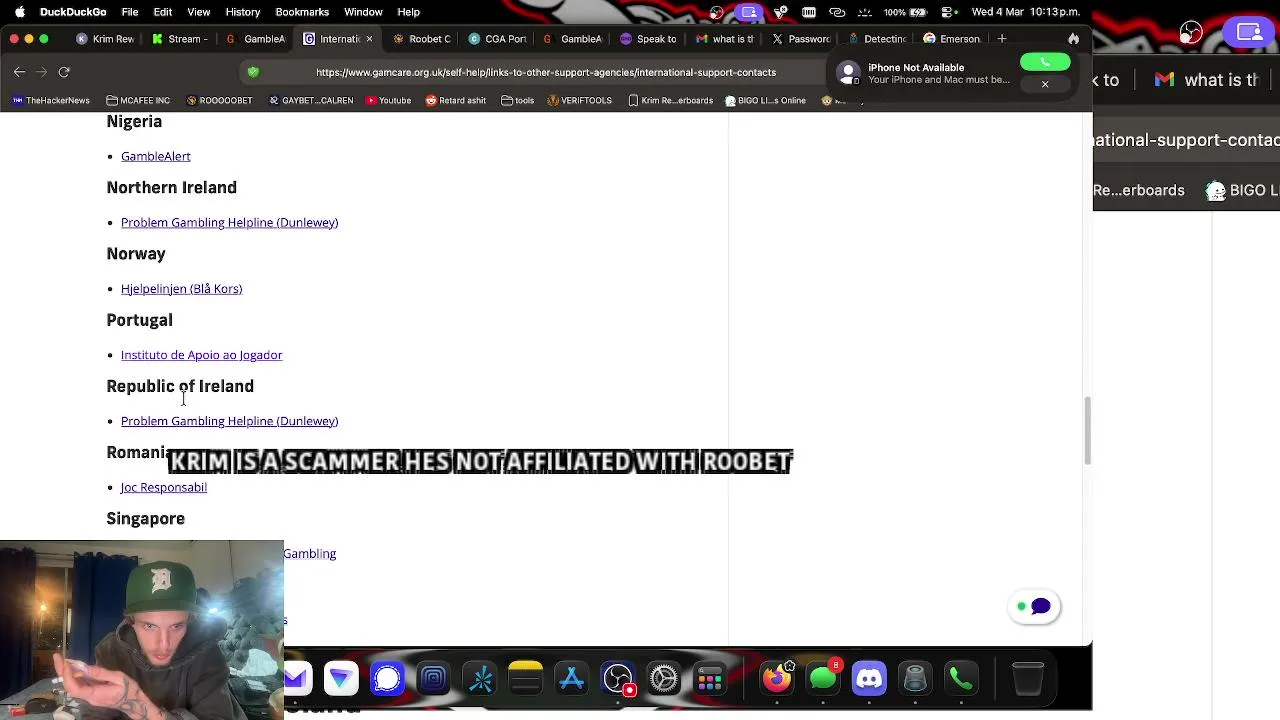Open the GambleAlert link under Nigeria
The width and height of the screenshot is (1280, 720).
coord(155,156)
